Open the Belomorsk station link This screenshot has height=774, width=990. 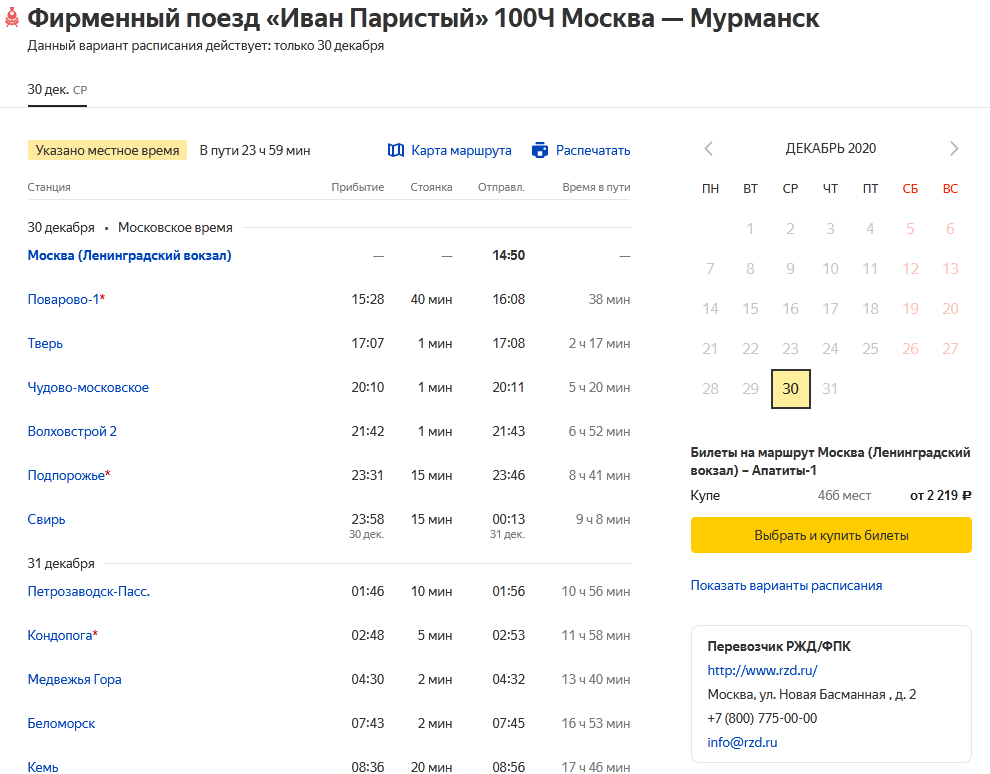(61, 723)
